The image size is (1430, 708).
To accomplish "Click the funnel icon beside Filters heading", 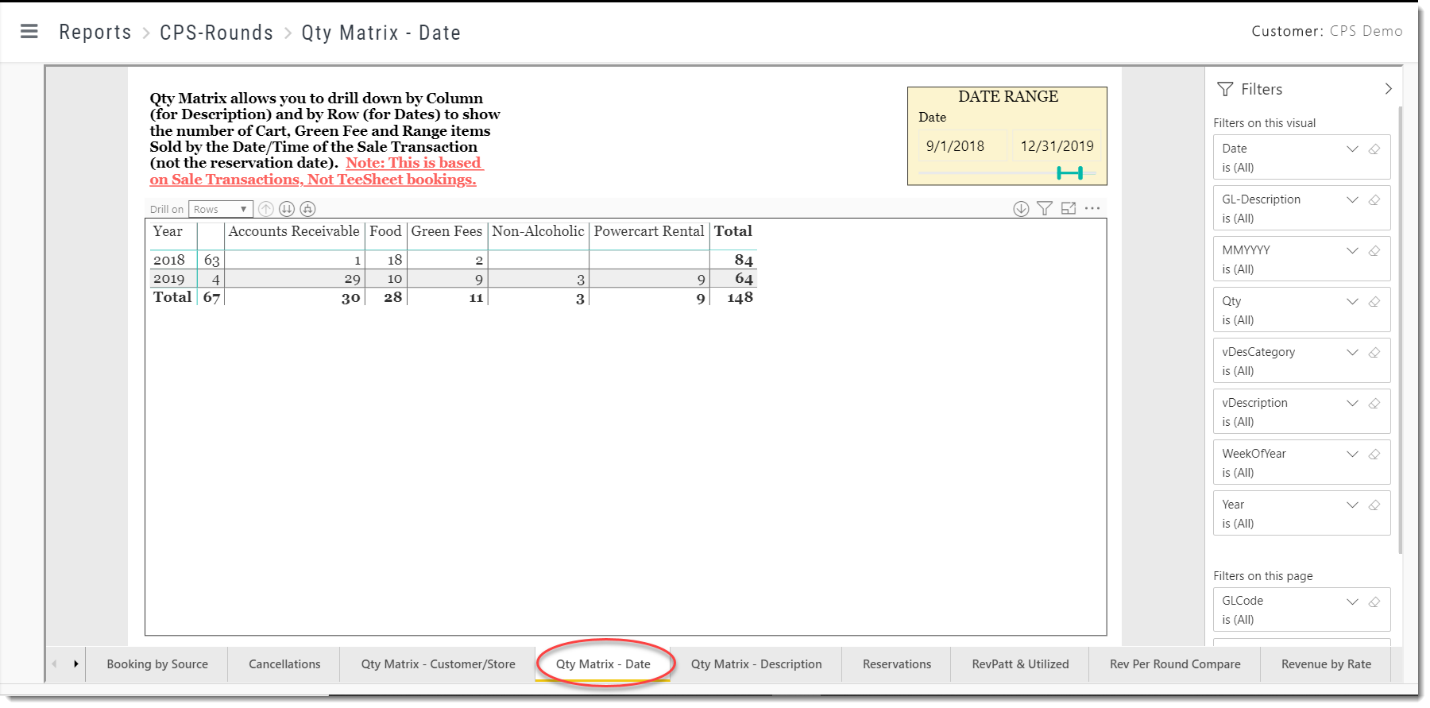I will 1225,89.
